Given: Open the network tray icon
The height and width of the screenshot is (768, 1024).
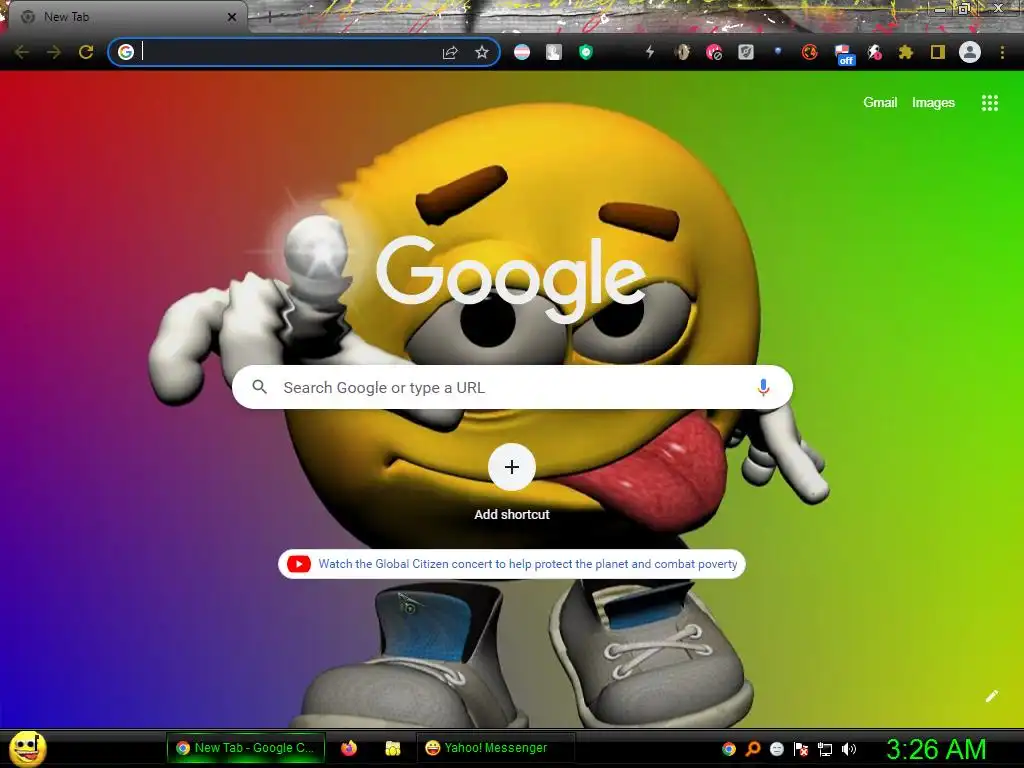Looking at the screenshot, I should tap(825, 749).
